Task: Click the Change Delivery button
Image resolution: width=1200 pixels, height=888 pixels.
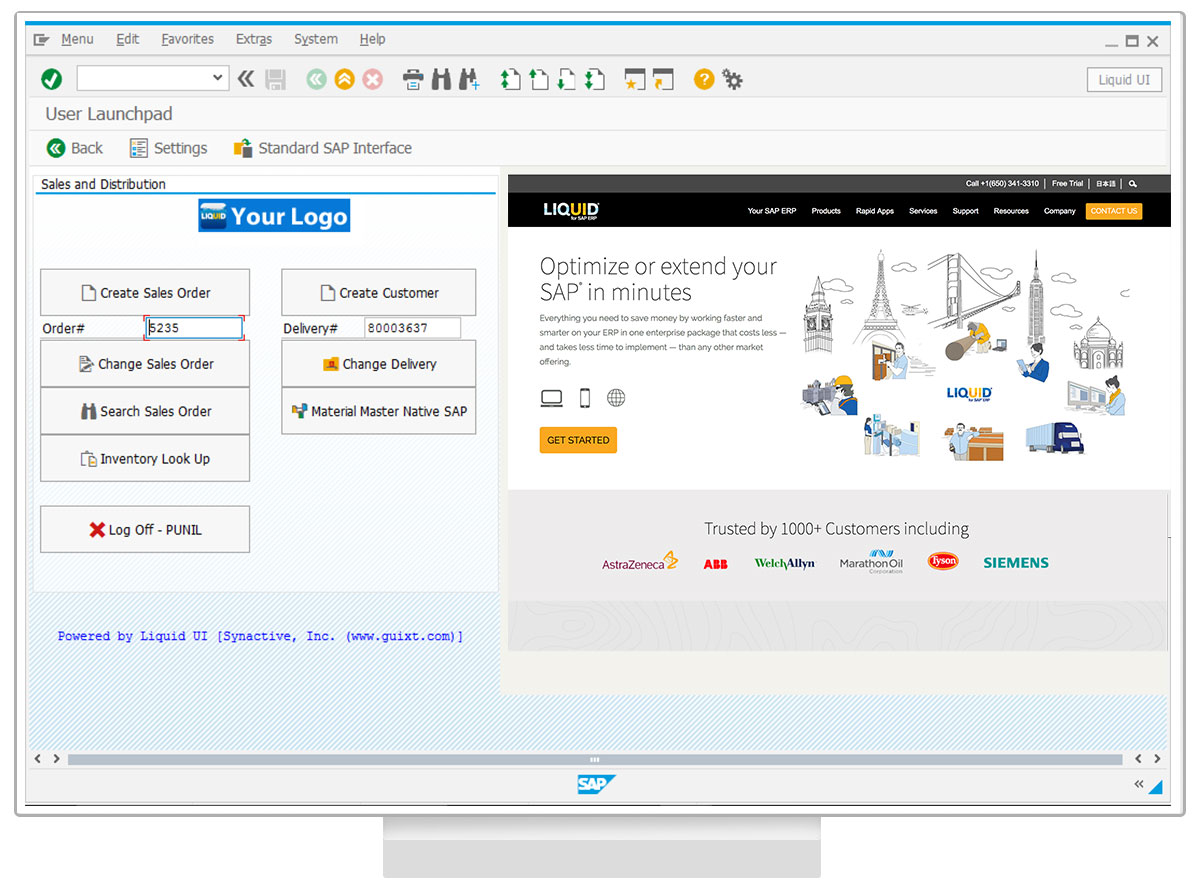Action: point(378,364)
